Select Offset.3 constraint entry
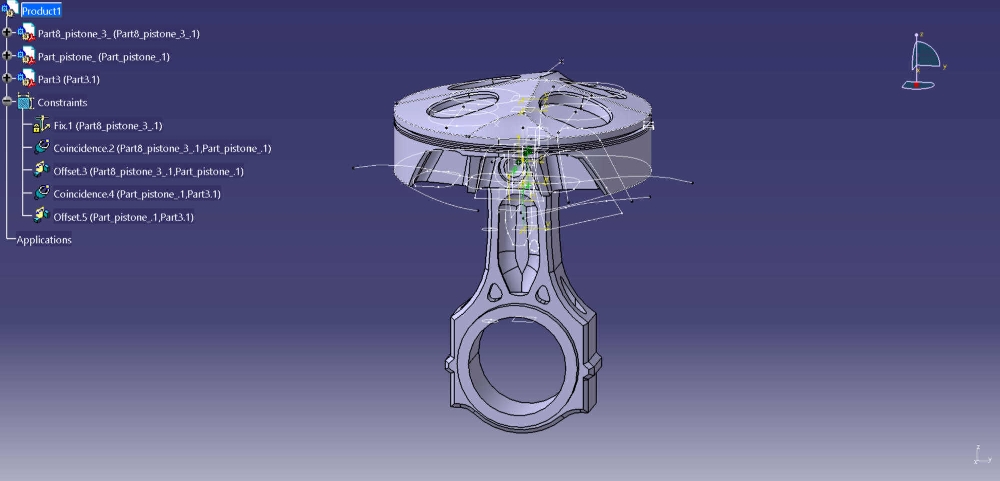This screenshot has width=1000, height=481. [149, 172]
